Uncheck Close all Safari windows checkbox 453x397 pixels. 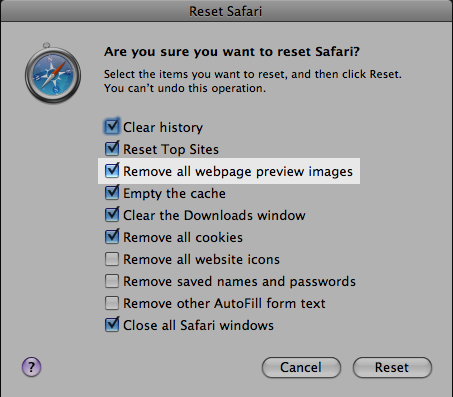click(x=112, y=325)
